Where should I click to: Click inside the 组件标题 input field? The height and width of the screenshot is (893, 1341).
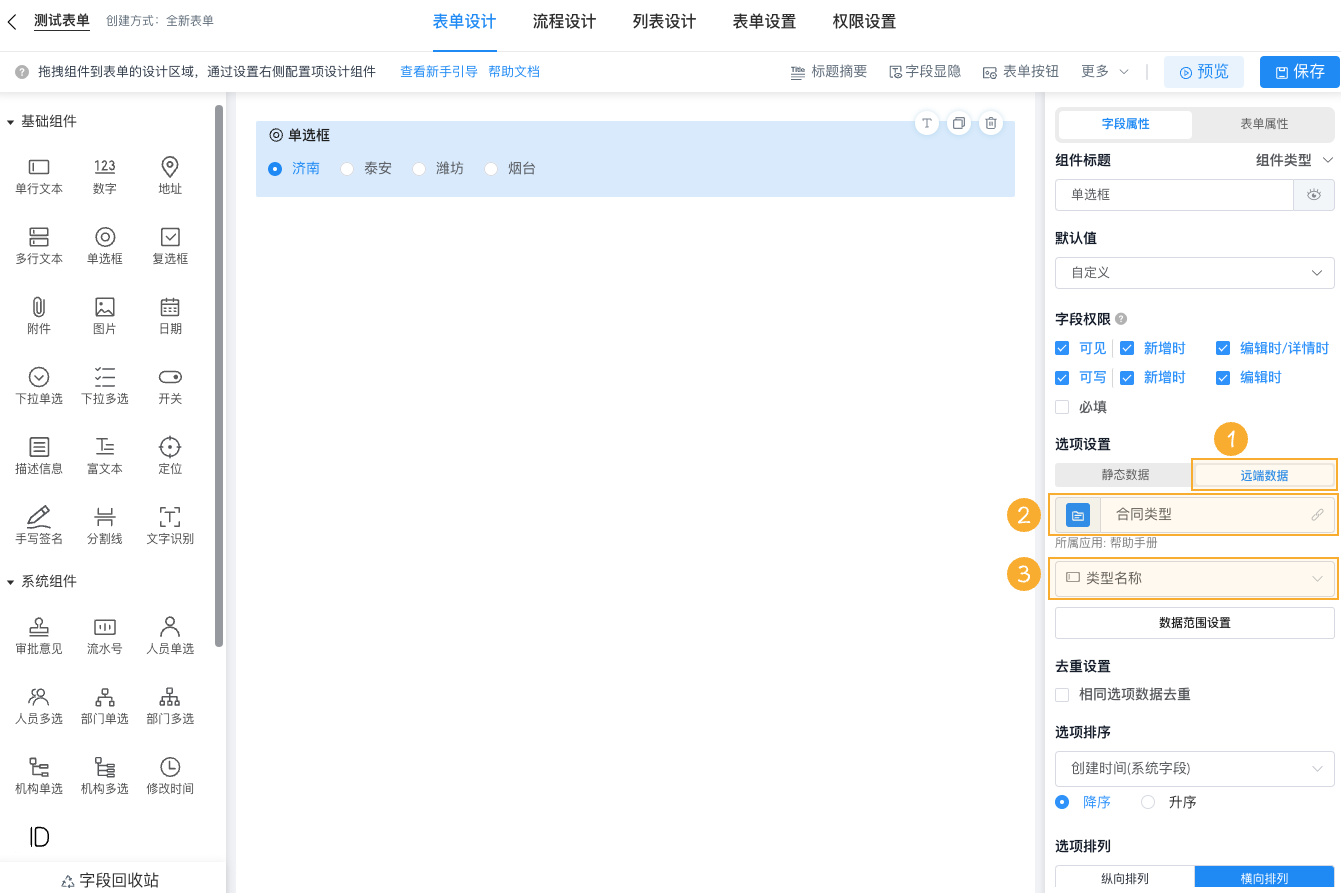[1174, 195]
